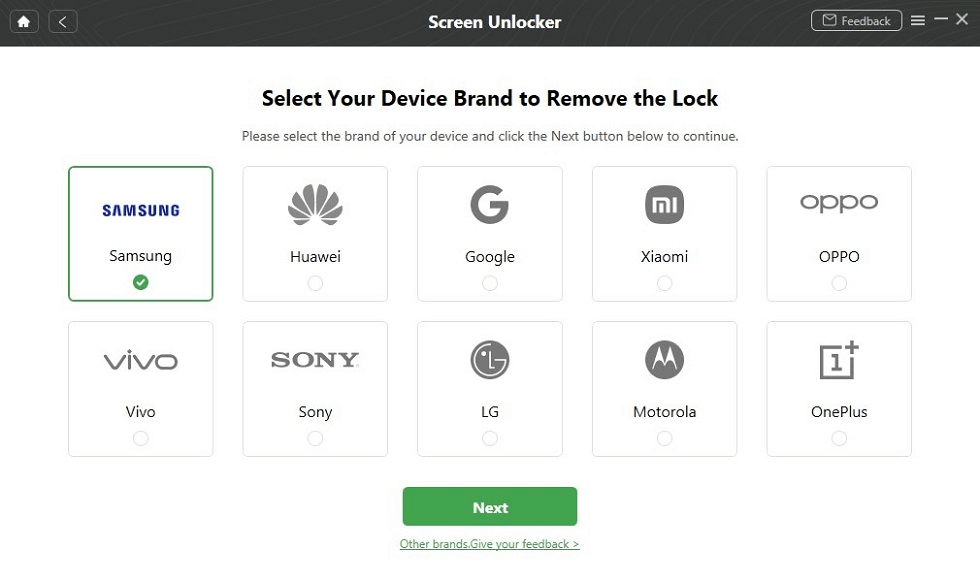Open the home screen icon

pyautogui.click(x=23, y=20)
